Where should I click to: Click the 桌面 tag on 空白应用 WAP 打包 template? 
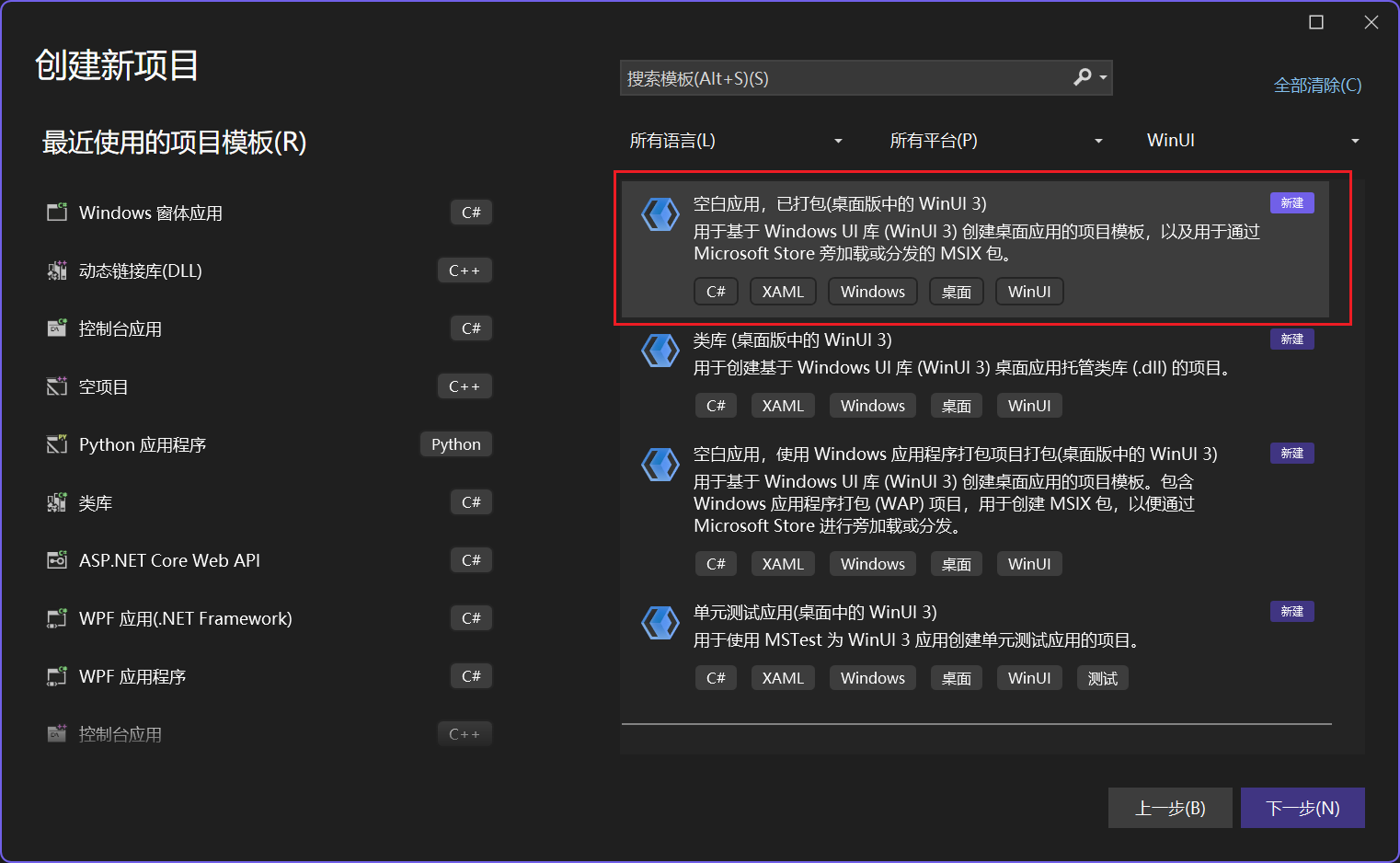[x=957, y=564]
